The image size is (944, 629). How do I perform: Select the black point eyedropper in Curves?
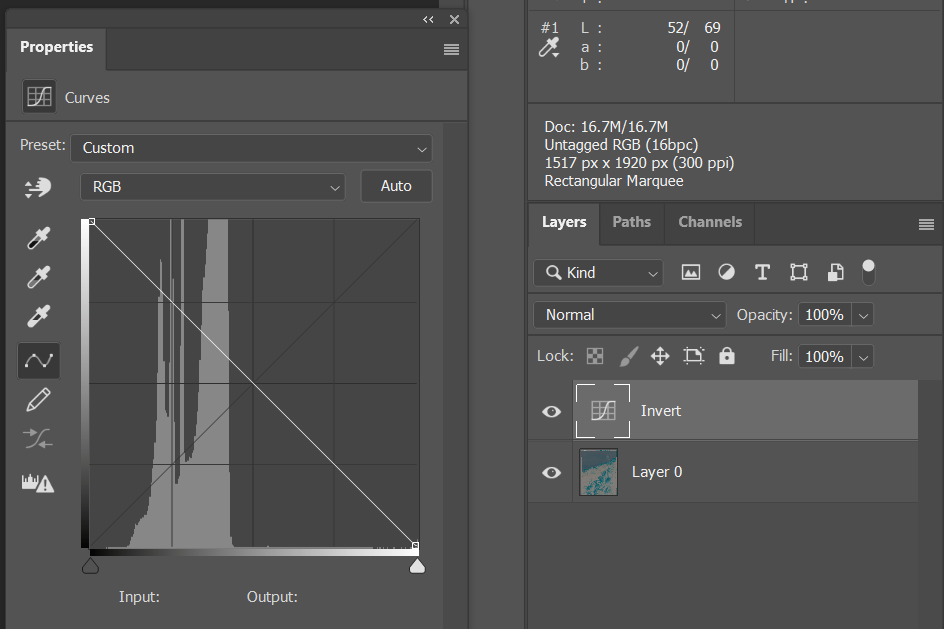(x=38, y=239)
